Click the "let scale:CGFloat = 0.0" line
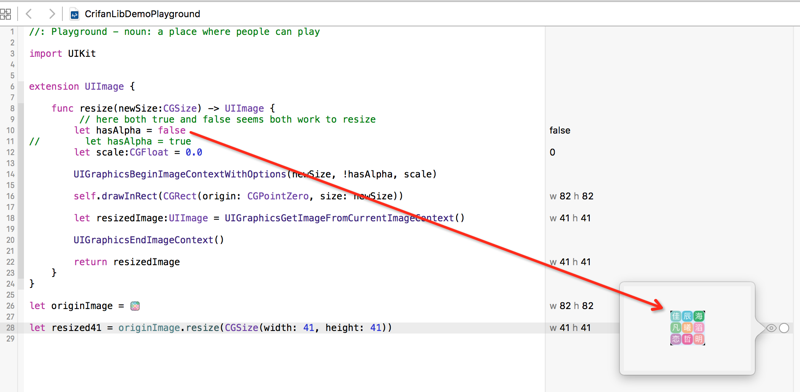 138,153
